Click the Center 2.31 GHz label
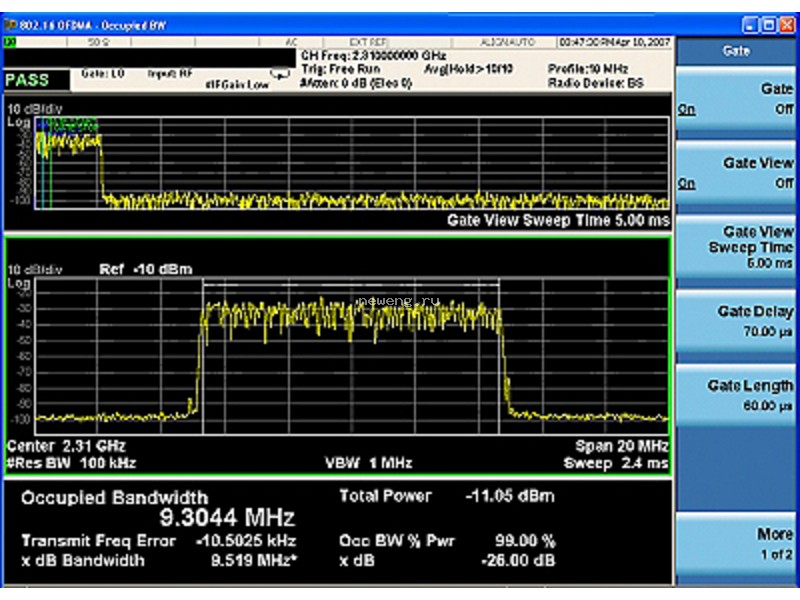800x600 pixels. tap(66, 446)
